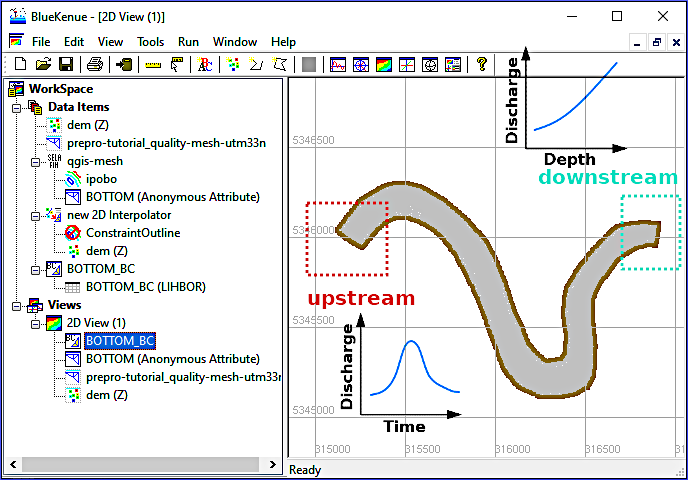688x480 pixels.
Task: Create new point set with colored dots icon
Action: point(233,64)
